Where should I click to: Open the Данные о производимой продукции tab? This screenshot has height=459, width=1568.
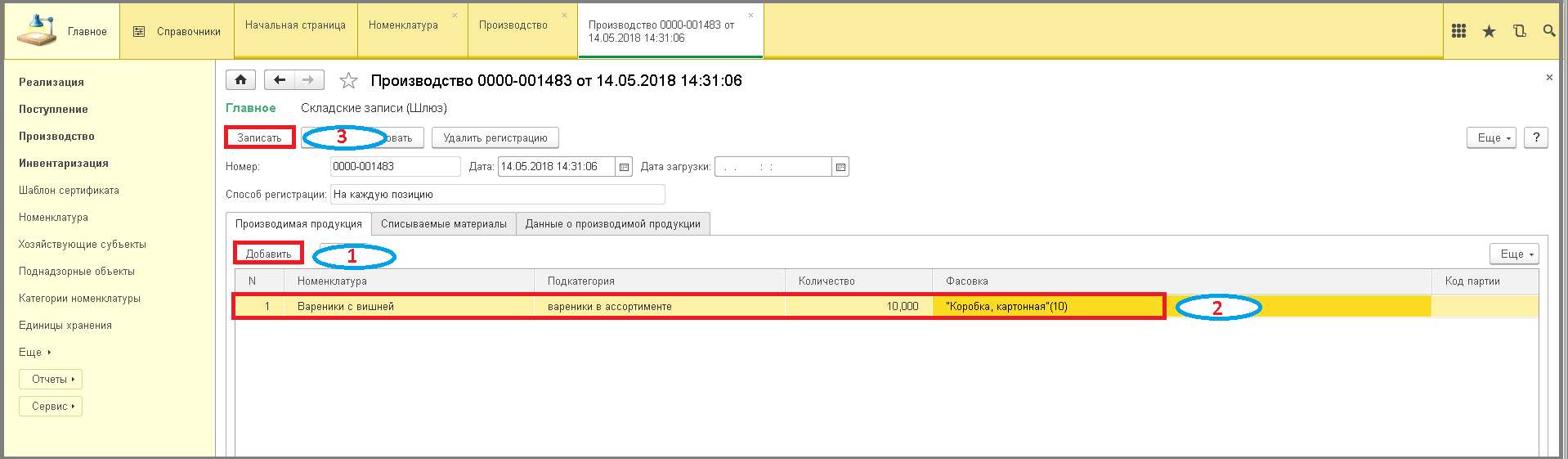point(612,224)
